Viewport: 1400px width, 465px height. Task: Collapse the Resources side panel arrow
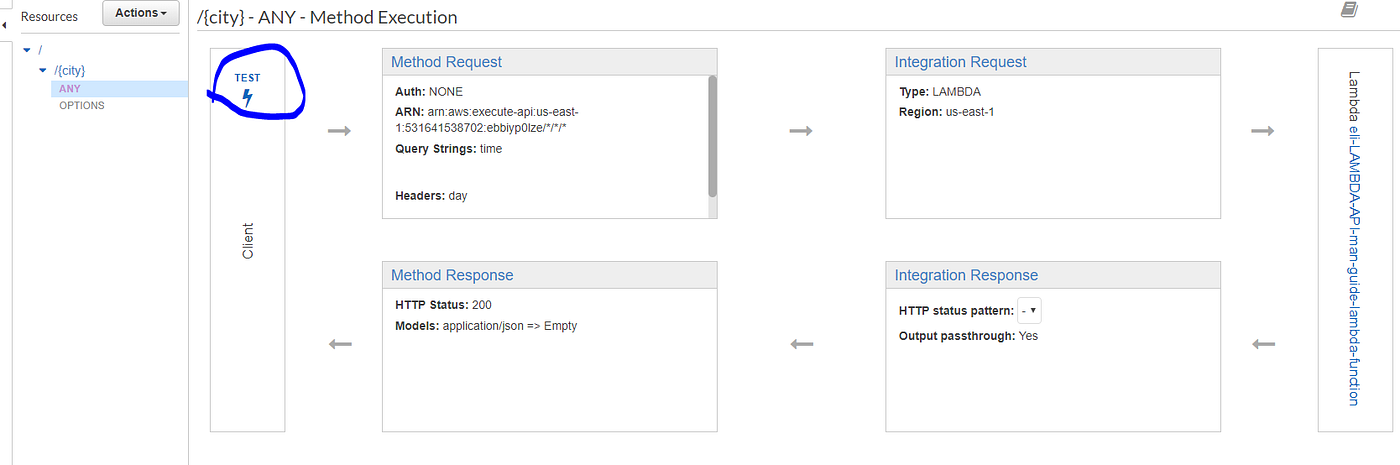[4, 23]
